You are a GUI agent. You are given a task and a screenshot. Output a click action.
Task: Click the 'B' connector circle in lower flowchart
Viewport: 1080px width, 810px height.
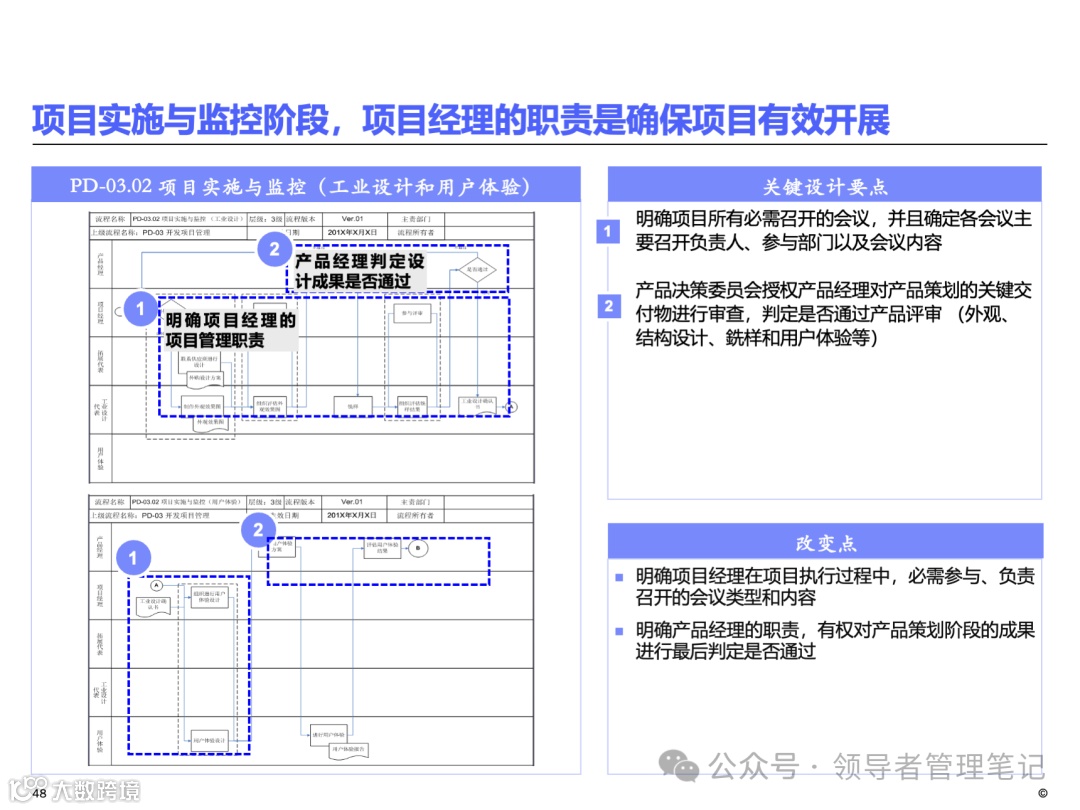tap(418, 548)
